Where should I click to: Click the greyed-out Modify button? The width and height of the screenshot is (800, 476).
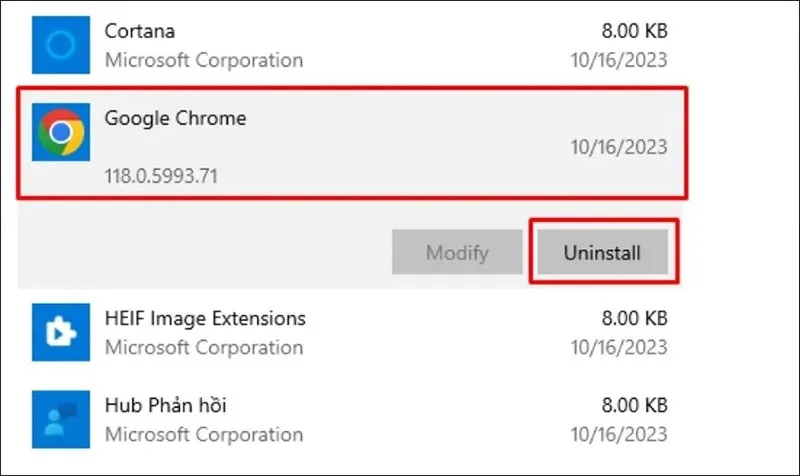coord(457,252)
